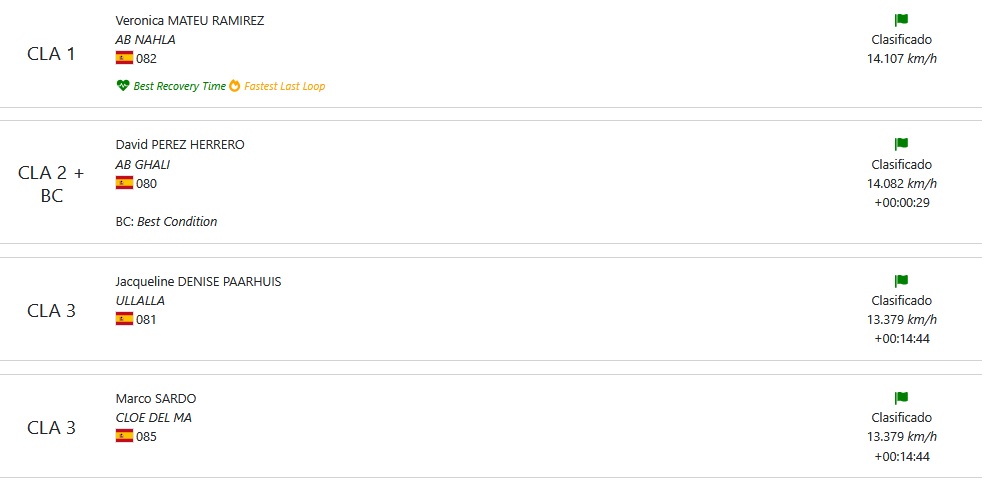Click horse name CLOE DEL MA
Screen dimensions: 982x484
153,418
